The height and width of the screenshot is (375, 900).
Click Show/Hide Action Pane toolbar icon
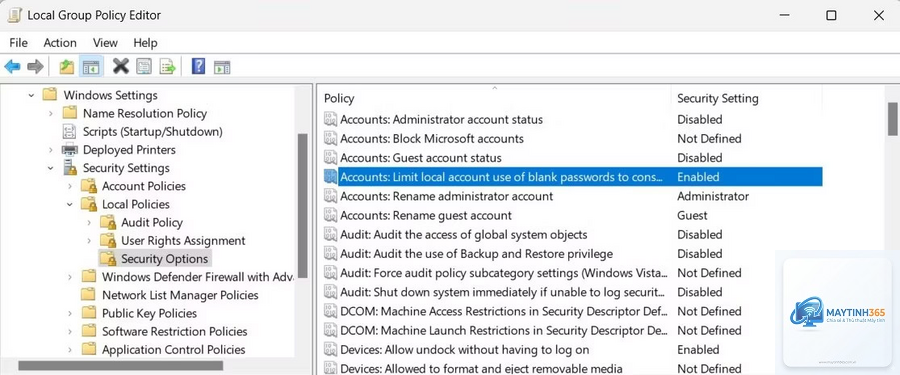tap(222, 67)
